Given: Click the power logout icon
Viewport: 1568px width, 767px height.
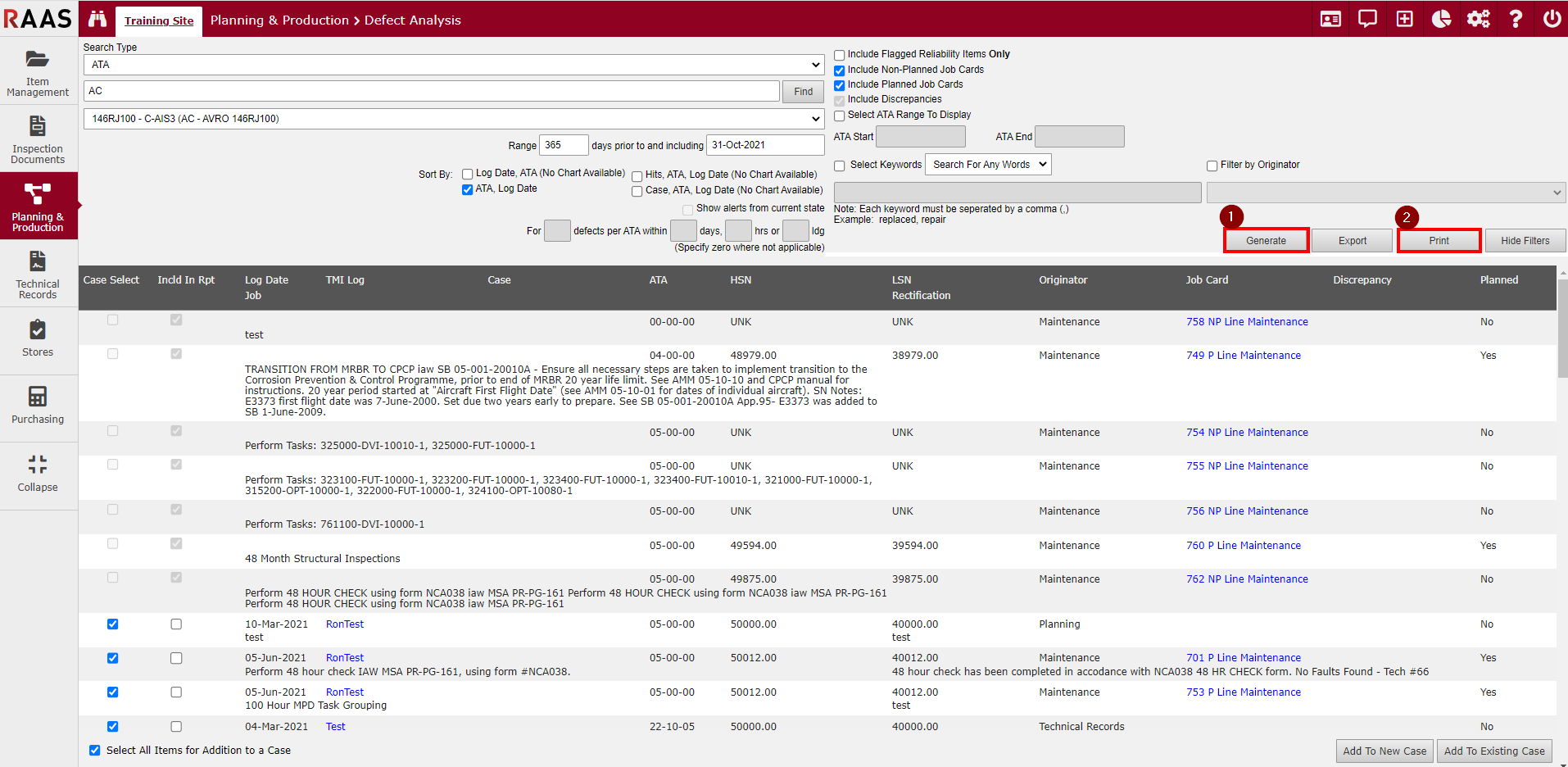Looking at the screenshot, I should (1552, 19).
